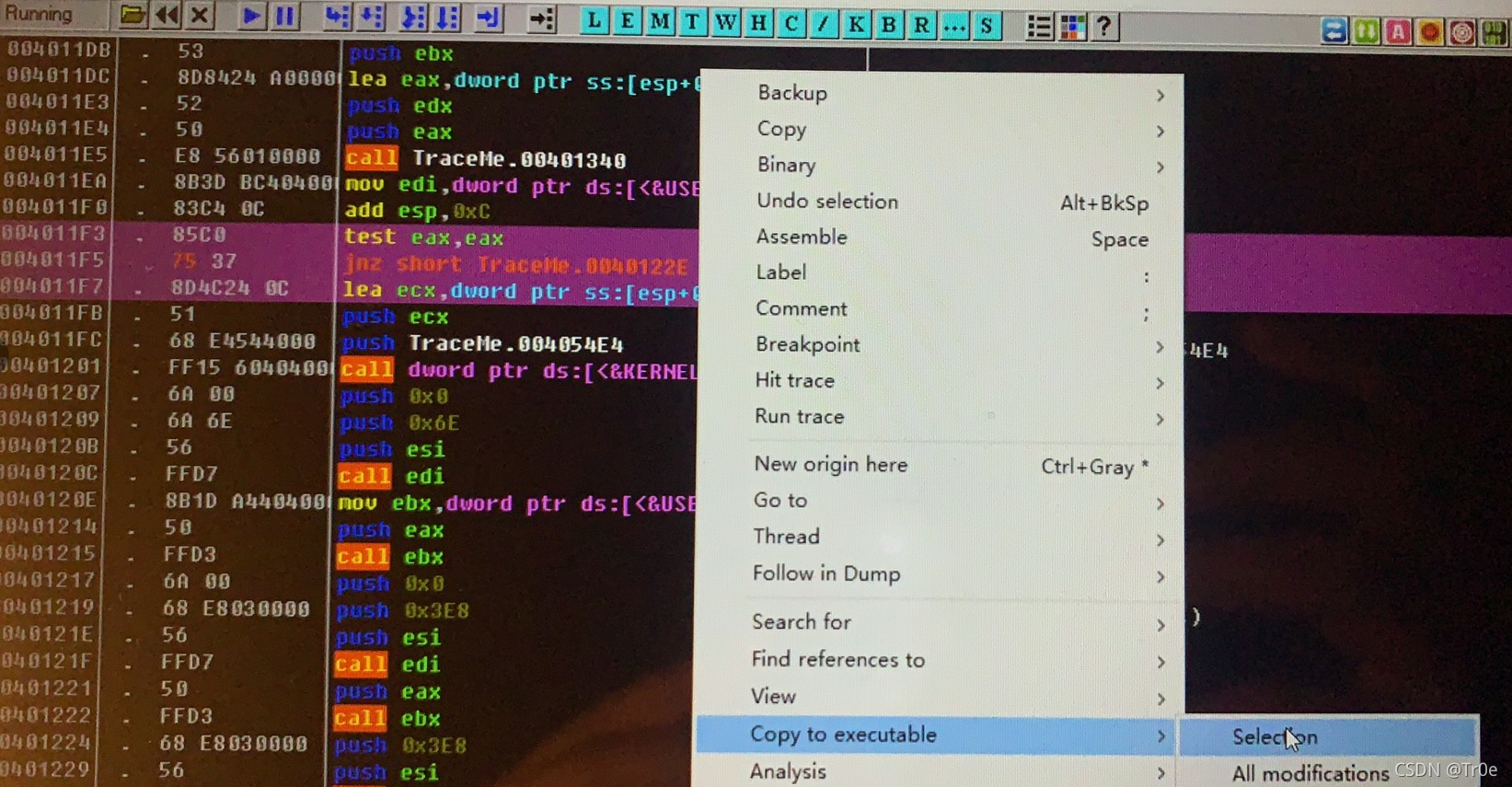This screenshot has height=787, width=1512.
Task: Click the blue plugin icon at top right
Action: coord(1333,31)
